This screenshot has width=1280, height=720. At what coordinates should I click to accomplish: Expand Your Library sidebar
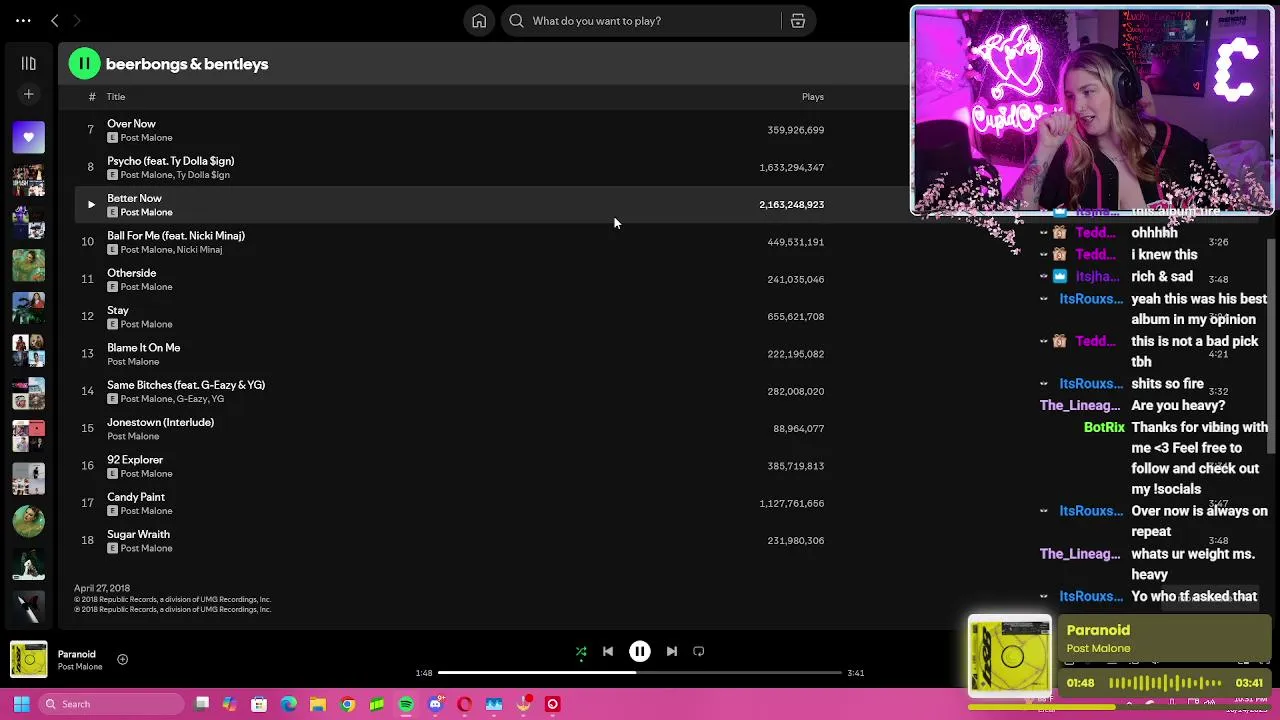28,63
